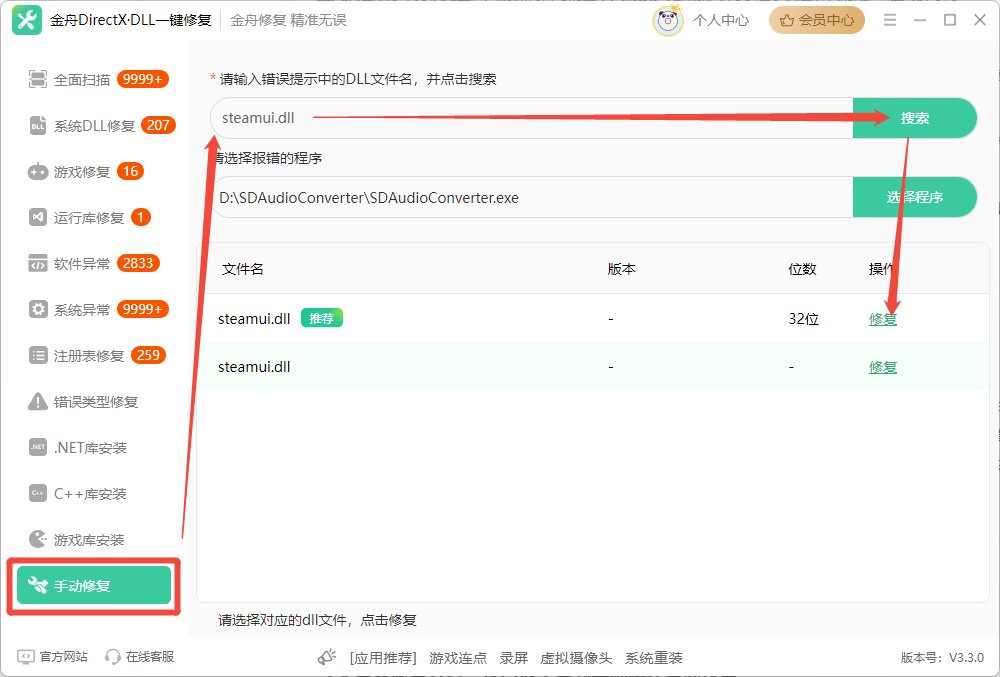
Task: Click the 推荐 badge beside steamui.dll
Action: [321, 318]
